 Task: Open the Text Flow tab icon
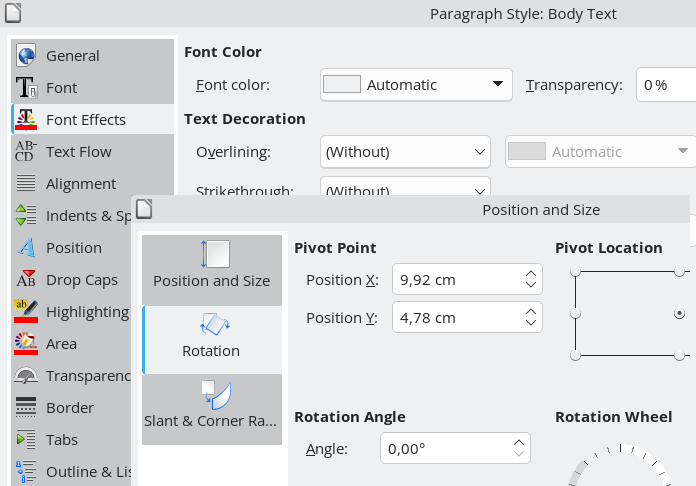pos(27,152)
